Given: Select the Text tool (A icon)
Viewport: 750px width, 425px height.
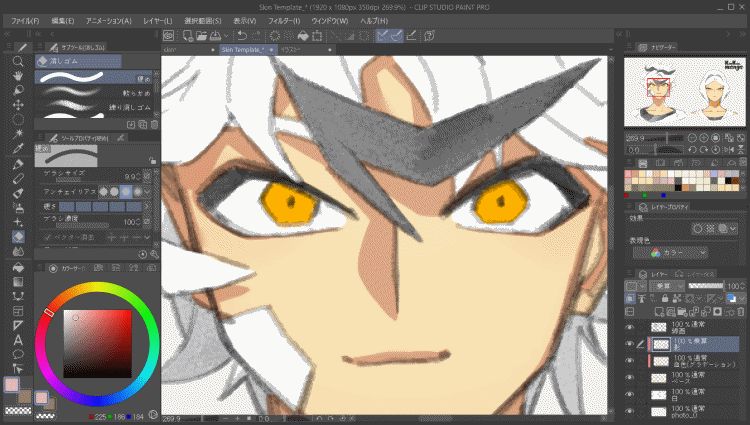Looking at the screenshot, I should (18, 340).
